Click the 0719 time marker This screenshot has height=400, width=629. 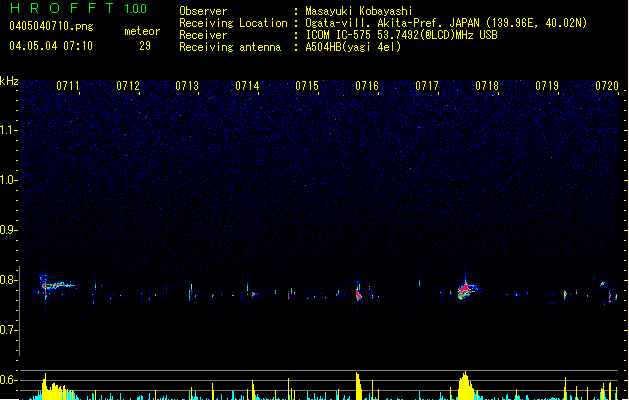point(547,86)
